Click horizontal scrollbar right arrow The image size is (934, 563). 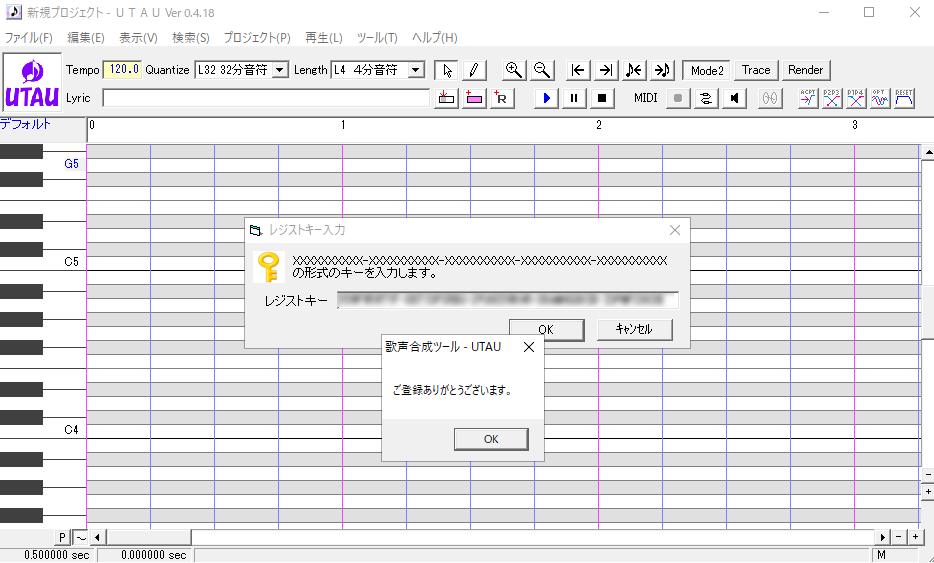pos(882,537)
